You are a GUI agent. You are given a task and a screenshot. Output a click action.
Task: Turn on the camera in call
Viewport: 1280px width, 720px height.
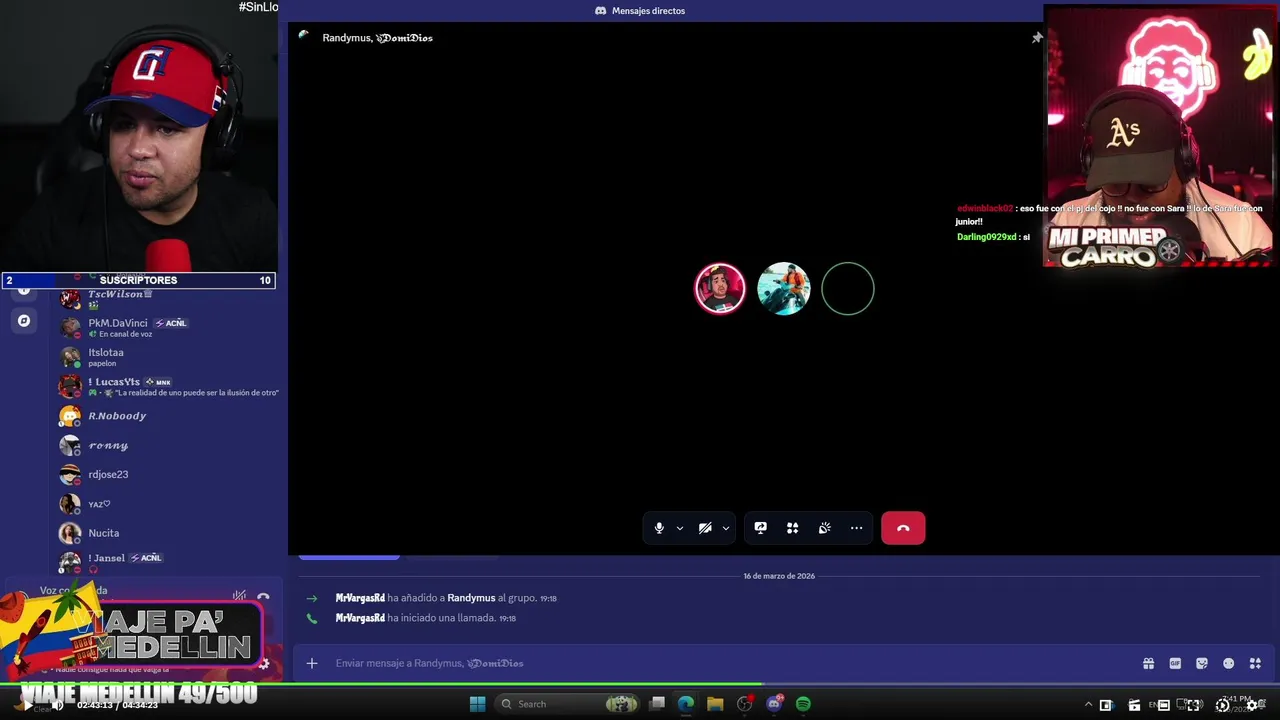pyautogui.click(x=705, y=528)
